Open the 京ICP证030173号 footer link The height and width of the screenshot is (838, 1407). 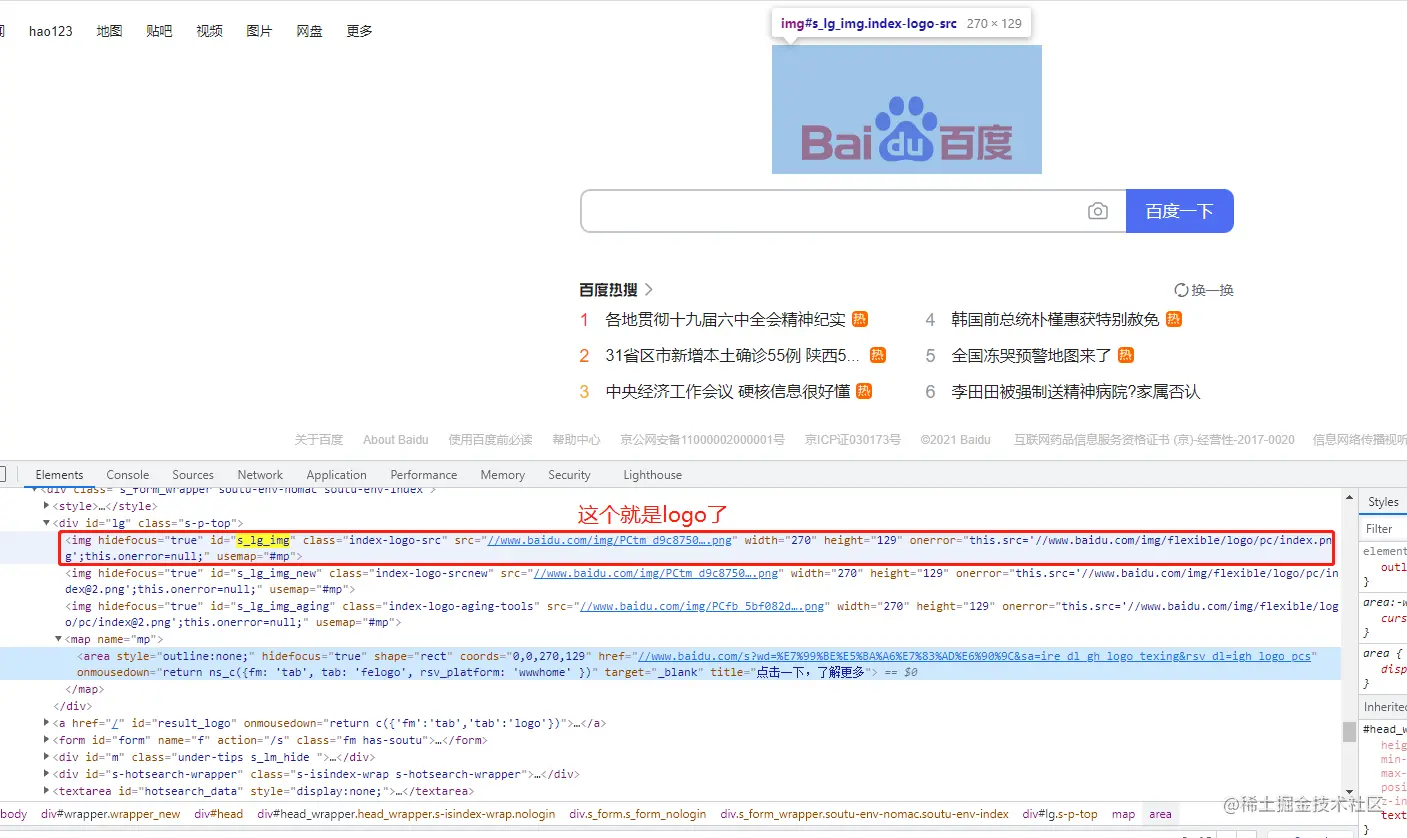pyautogui.click(x=853, y=439)
